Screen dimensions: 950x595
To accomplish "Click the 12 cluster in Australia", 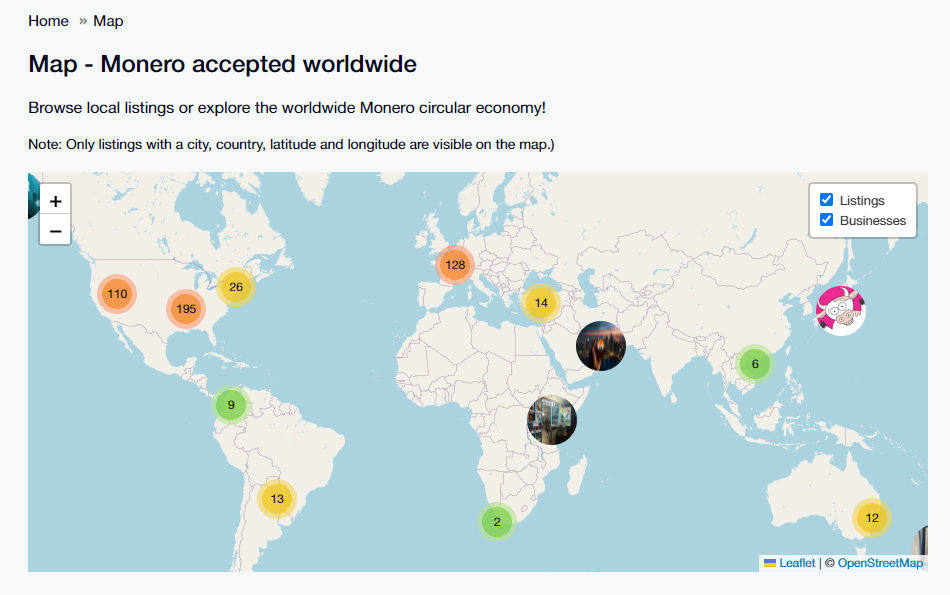I will click(872, 518).
